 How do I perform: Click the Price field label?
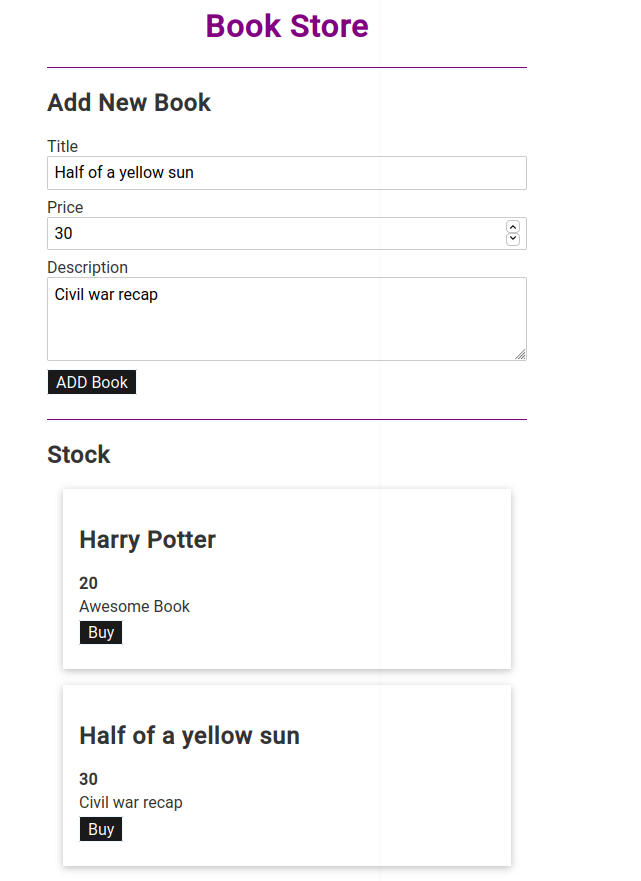pos(64,207)
